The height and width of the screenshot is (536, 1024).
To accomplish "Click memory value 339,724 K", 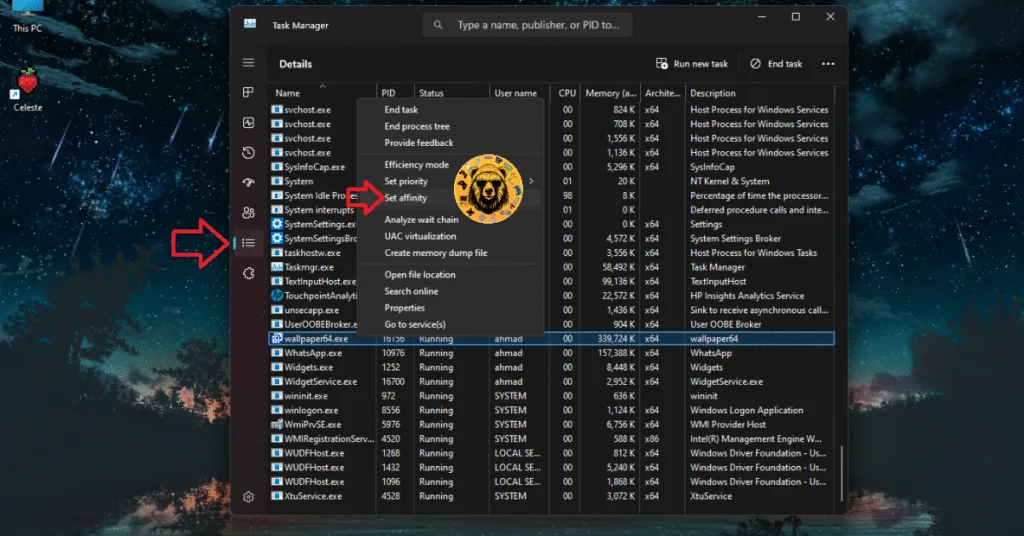I will (616, 338).
